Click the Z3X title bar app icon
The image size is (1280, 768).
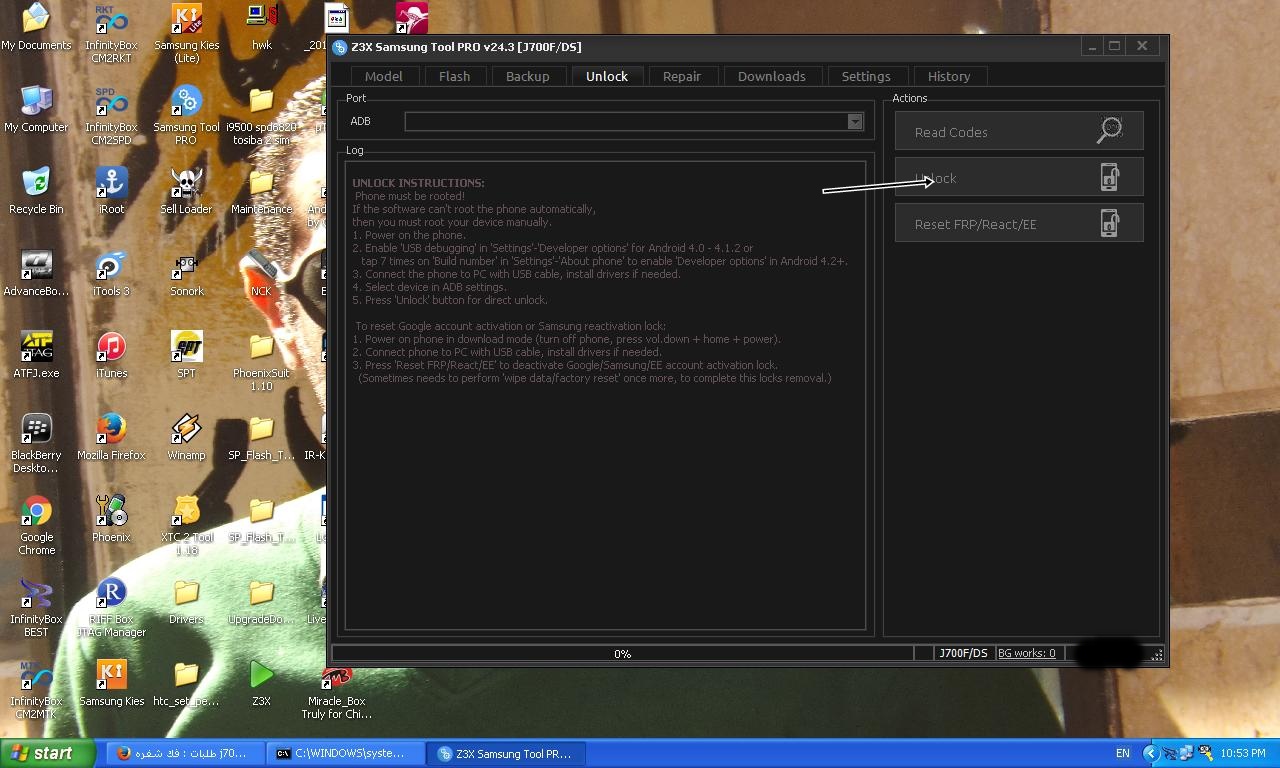pos(340,47)
